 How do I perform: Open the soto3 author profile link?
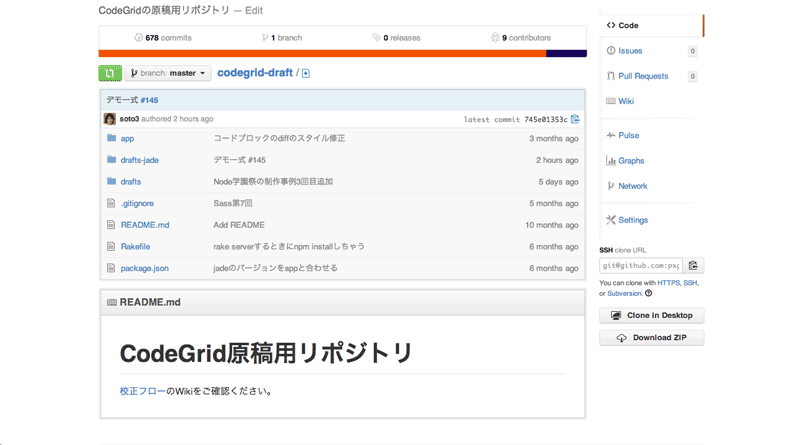[129, 119]
